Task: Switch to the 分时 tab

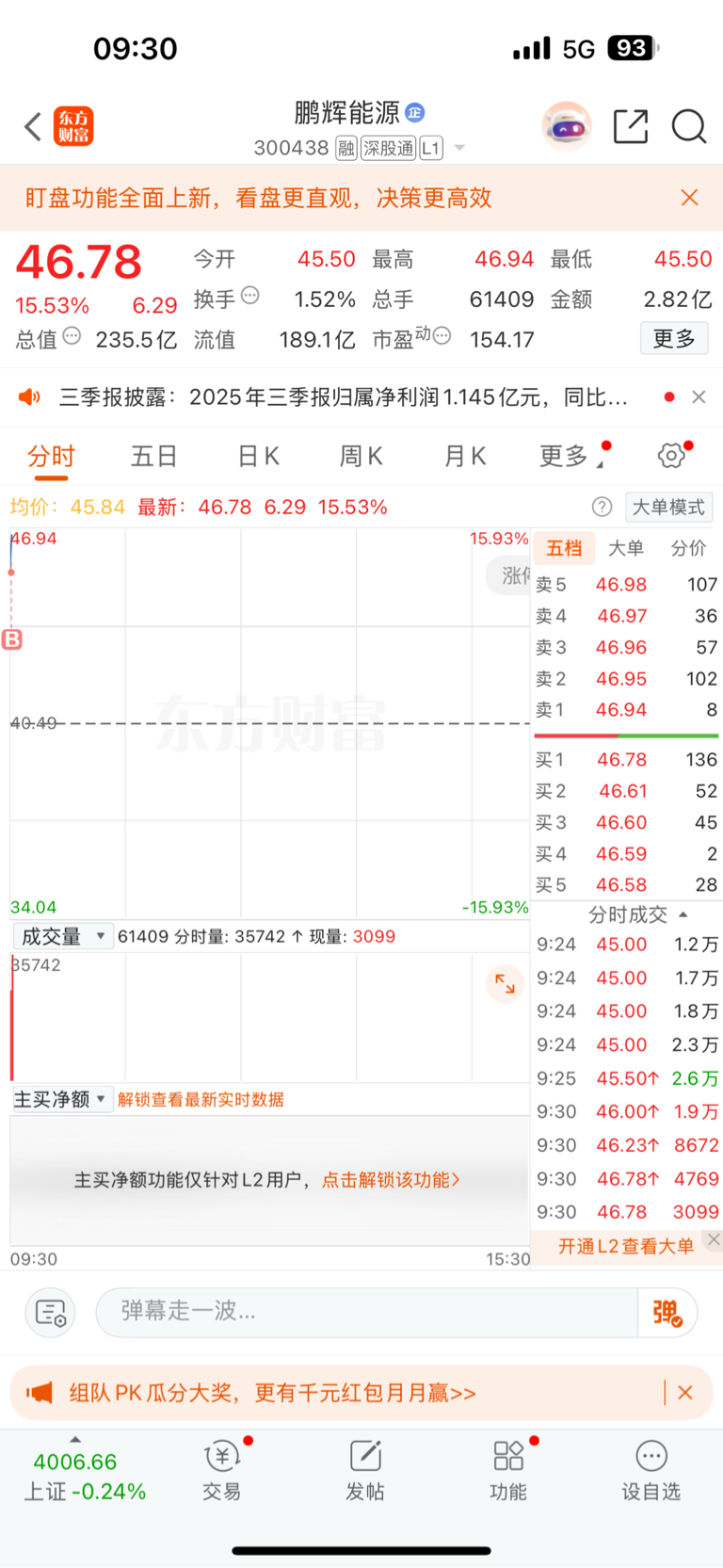Action: 51,457
